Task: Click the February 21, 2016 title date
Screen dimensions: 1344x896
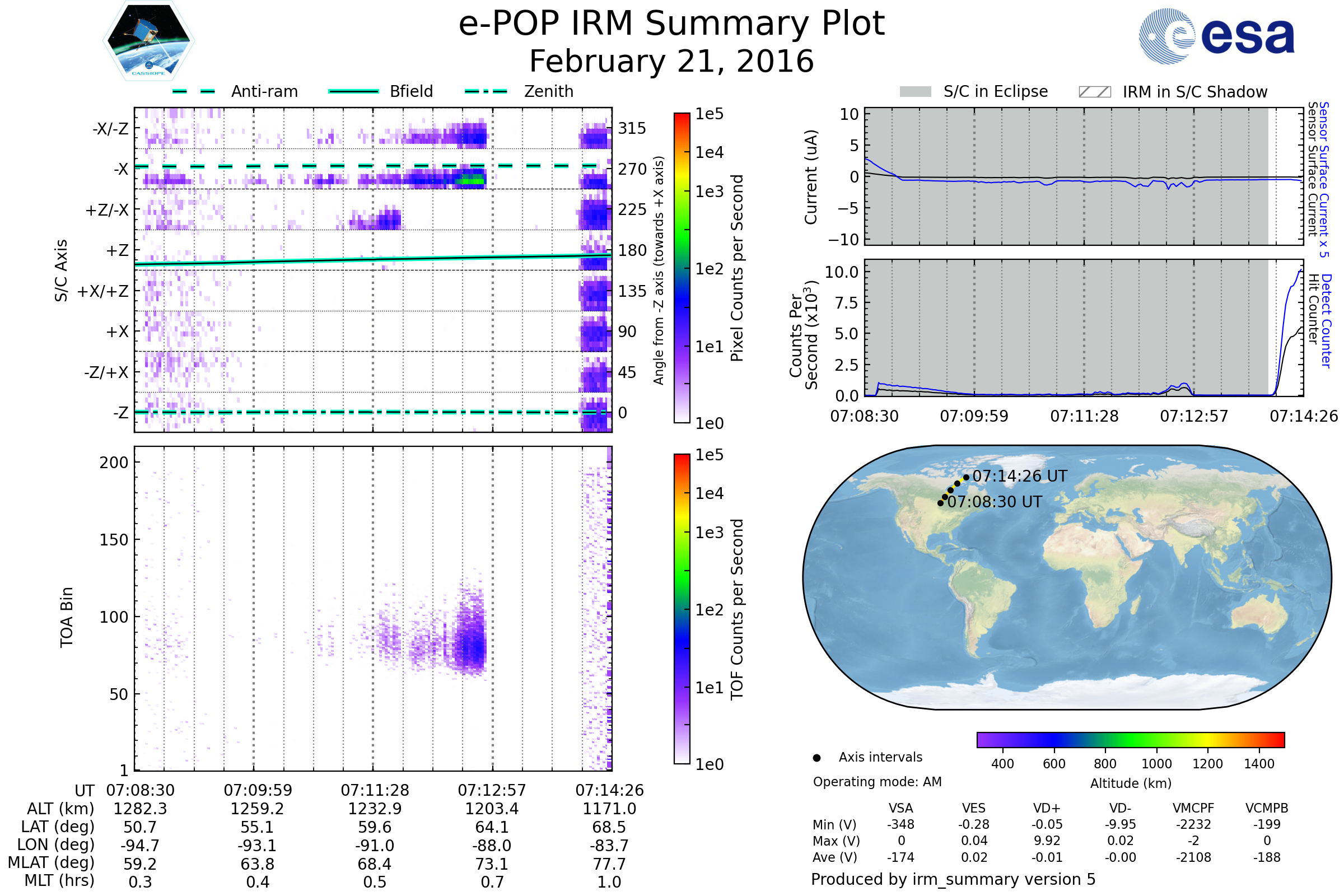Action: coord(671,62)
